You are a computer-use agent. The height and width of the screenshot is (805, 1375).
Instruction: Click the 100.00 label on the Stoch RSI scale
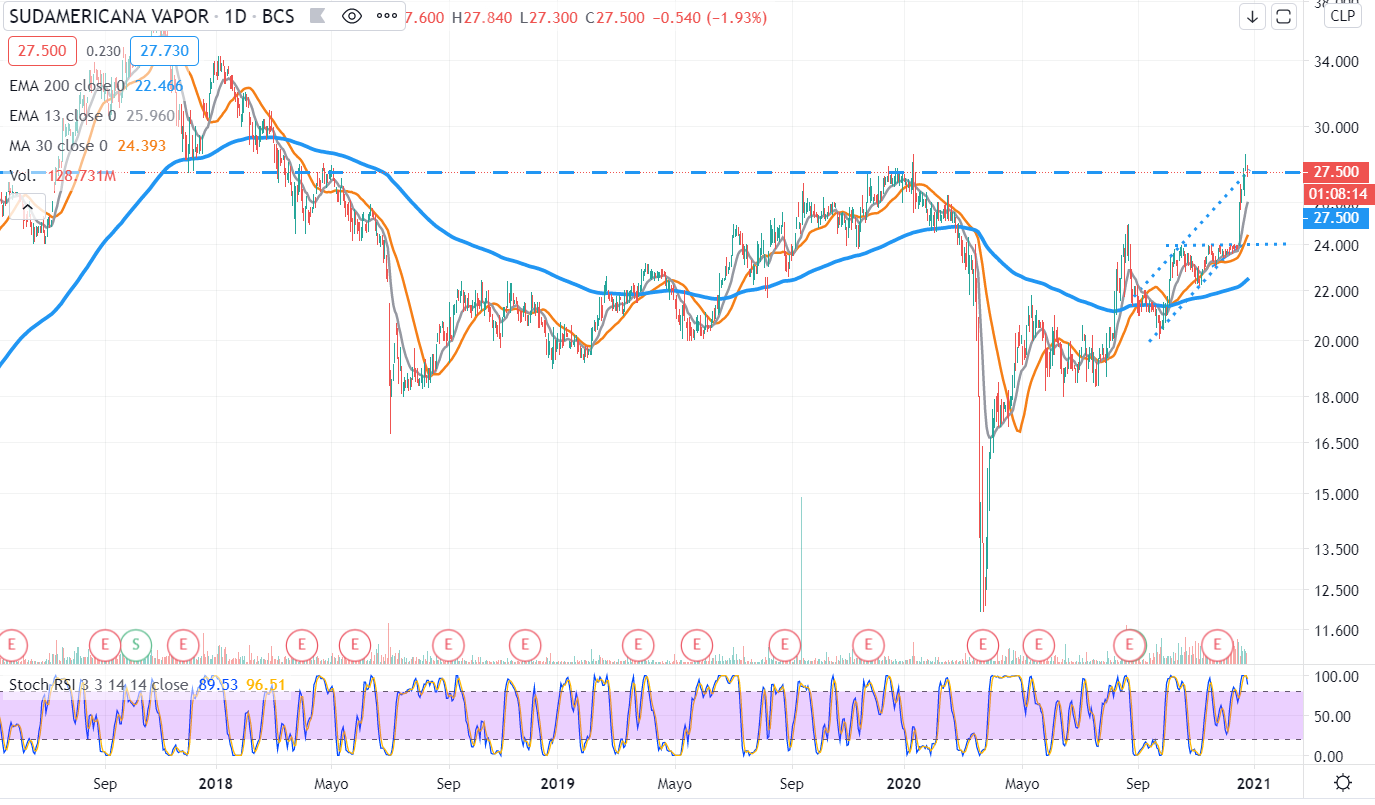tap(1336, 677)
